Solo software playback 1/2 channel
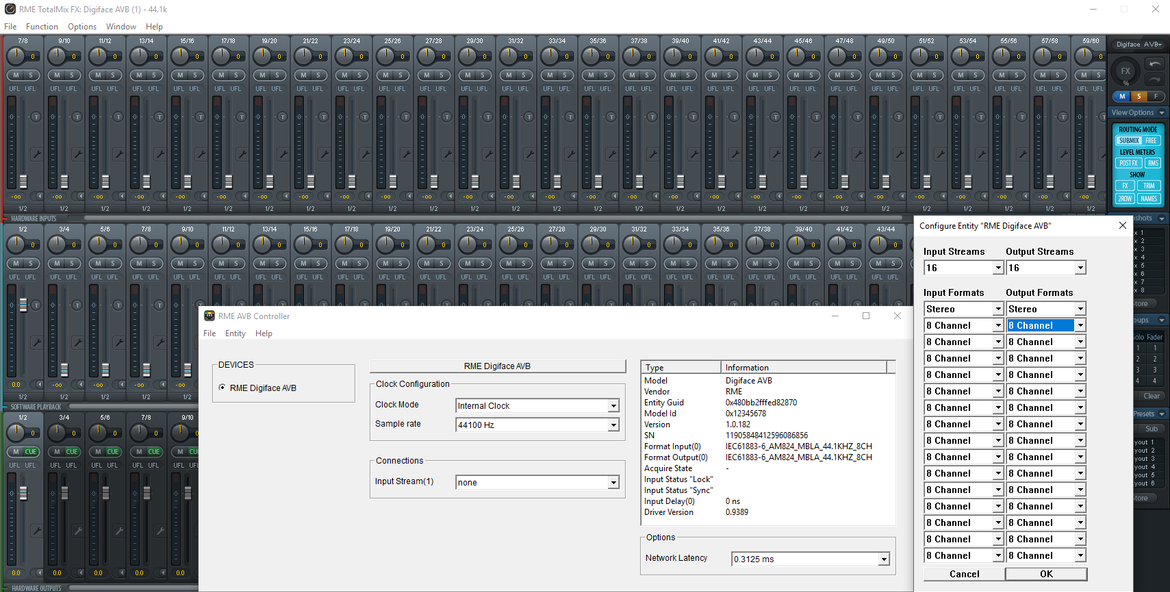The width and height of the screenshot is (1170, 592). coord(31,264)
